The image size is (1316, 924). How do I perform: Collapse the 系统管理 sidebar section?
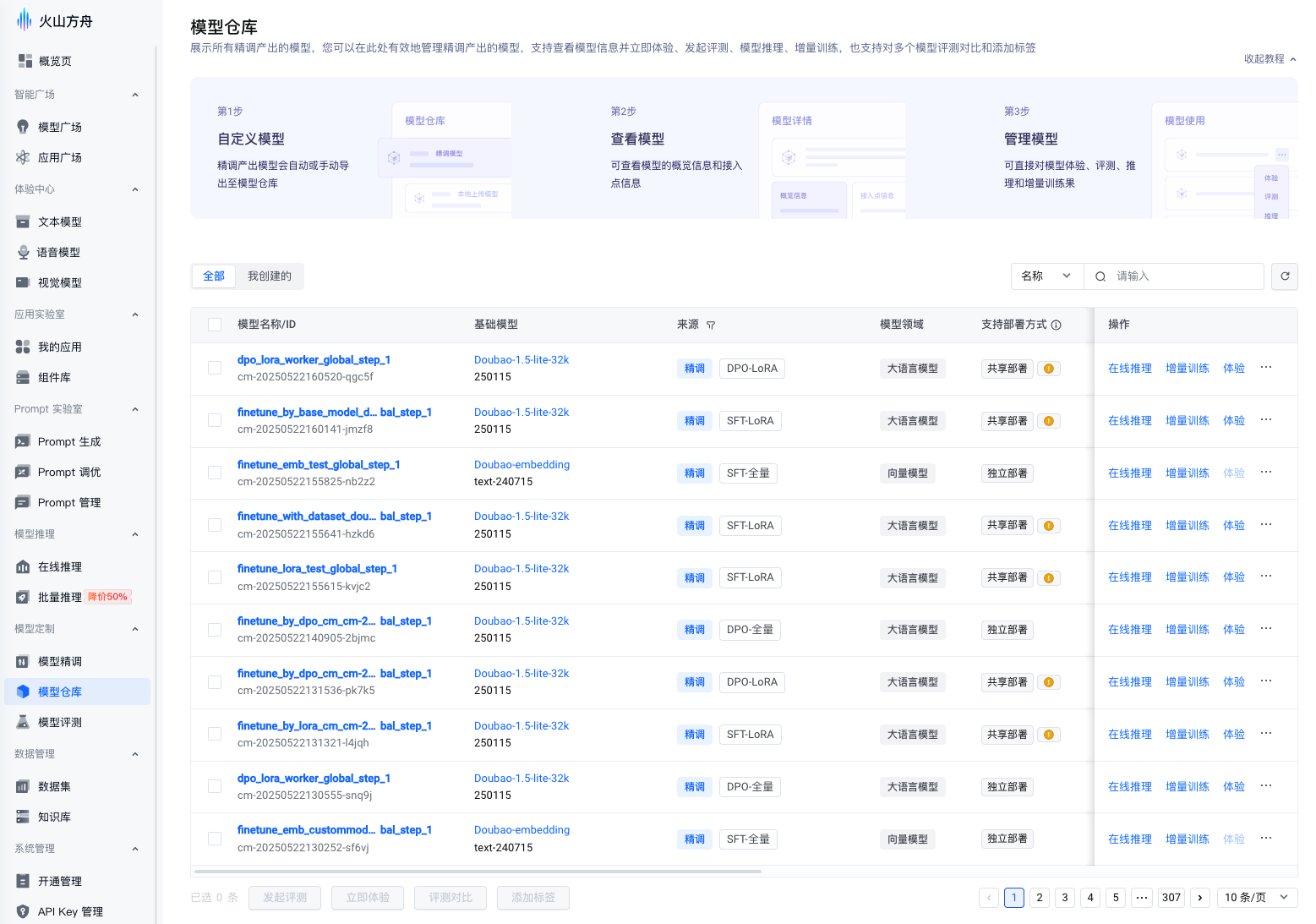point(135,849)
